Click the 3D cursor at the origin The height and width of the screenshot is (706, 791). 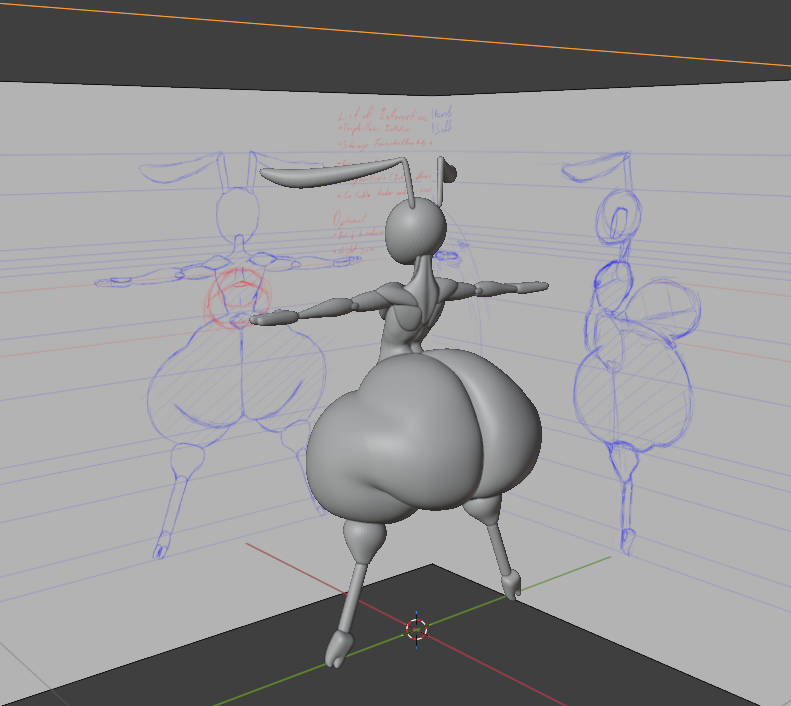click(417, 628)
